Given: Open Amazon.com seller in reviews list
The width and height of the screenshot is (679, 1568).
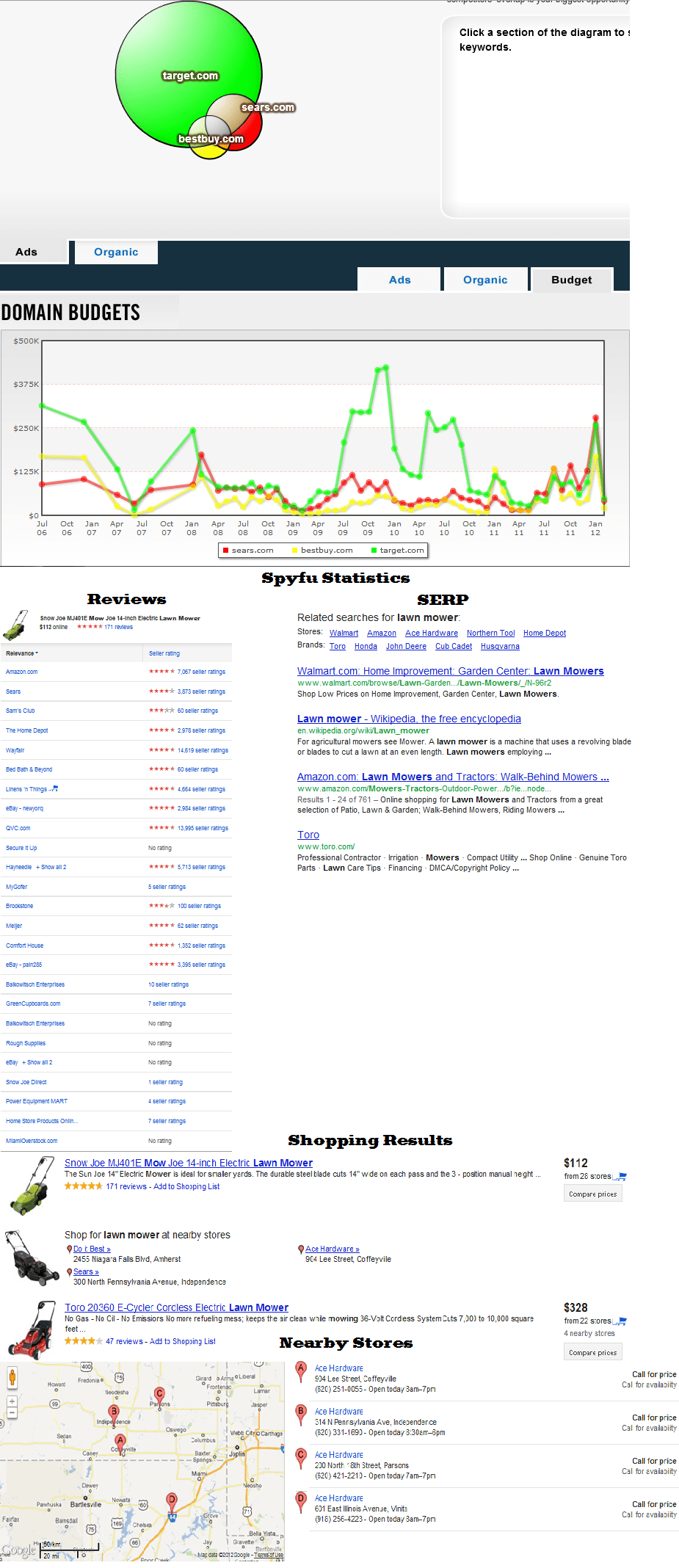Looking at the screenshot, I should [21, 672].
